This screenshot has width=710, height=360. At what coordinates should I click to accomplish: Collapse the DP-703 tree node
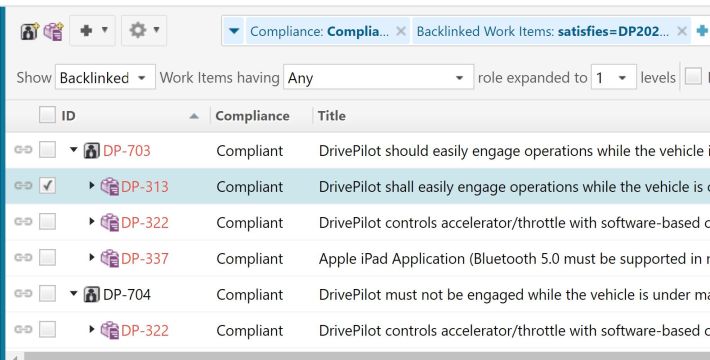(x=74, y=150)
